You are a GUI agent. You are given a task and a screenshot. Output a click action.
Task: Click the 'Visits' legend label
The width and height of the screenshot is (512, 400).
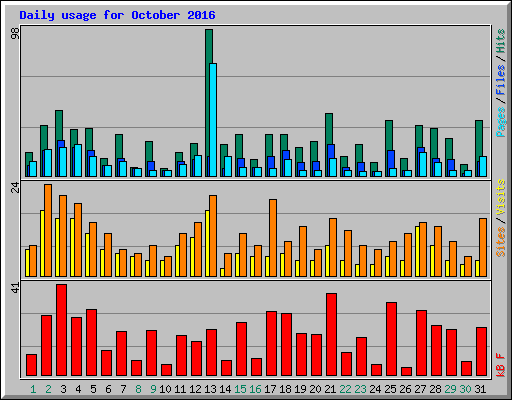point(501,197)
